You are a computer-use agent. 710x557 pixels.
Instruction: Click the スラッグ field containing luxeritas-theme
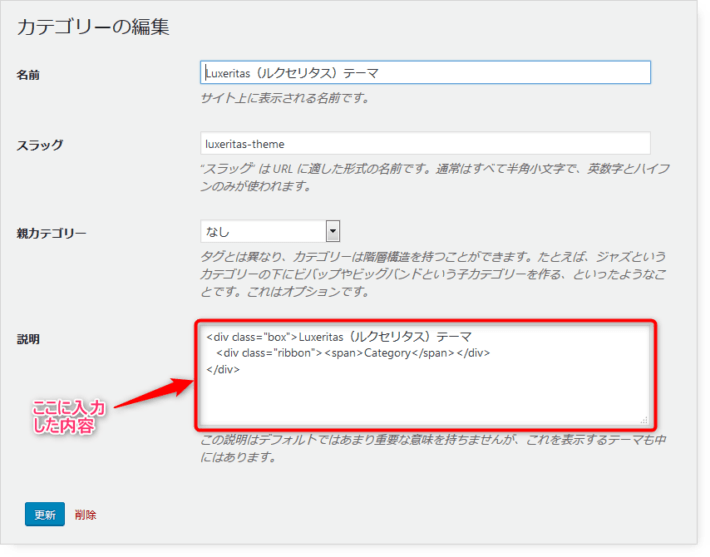click(425, 144)
